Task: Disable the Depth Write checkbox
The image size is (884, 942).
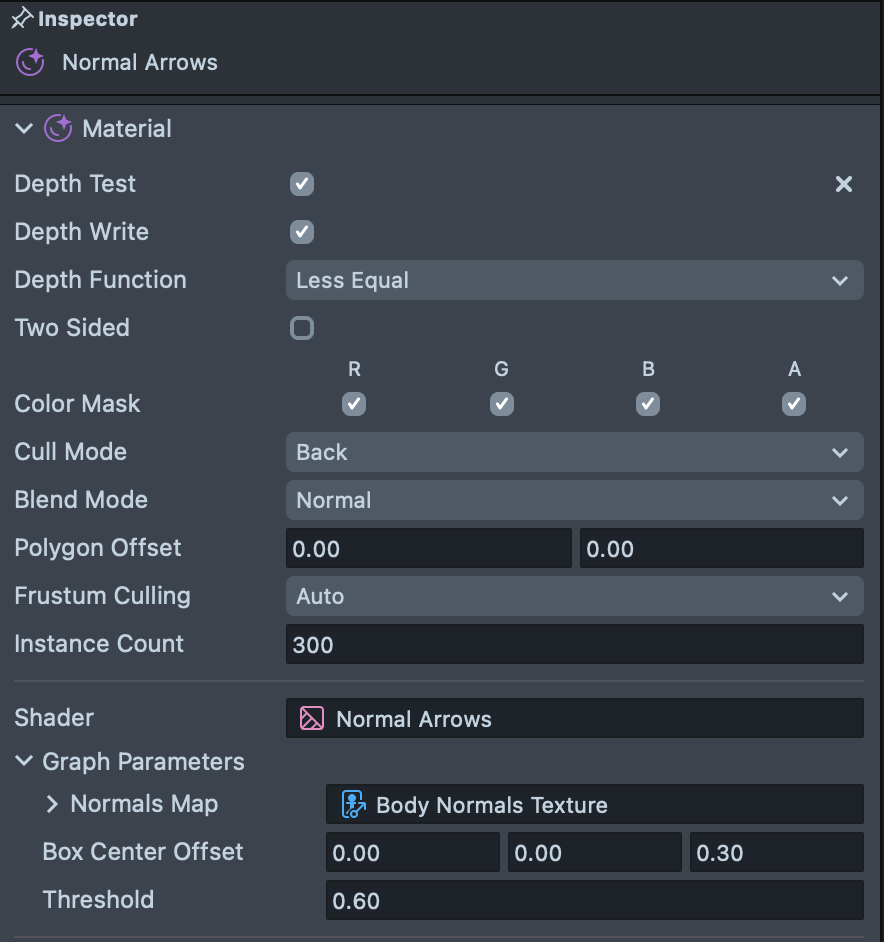Action: tap(302, 232)
